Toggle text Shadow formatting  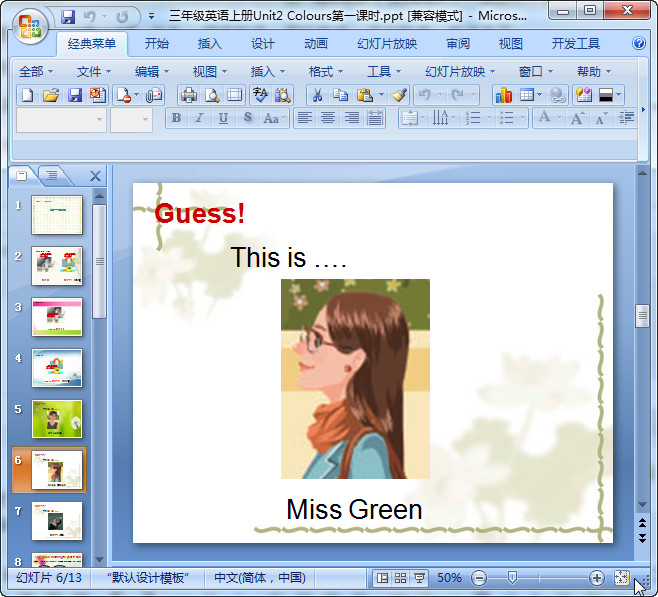click(248, 118)
